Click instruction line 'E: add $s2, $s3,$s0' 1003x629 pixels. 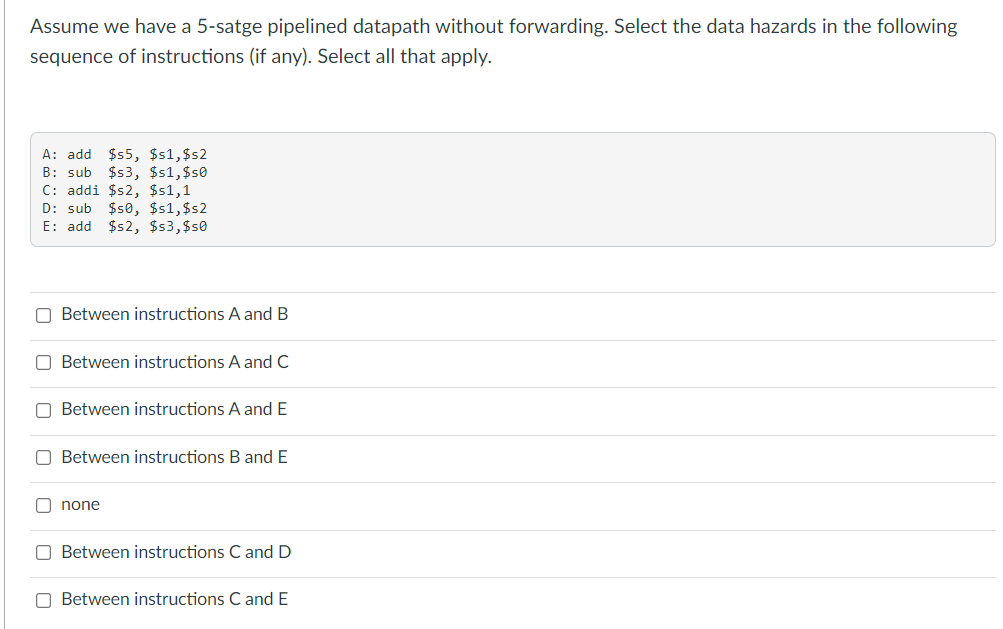124,226
